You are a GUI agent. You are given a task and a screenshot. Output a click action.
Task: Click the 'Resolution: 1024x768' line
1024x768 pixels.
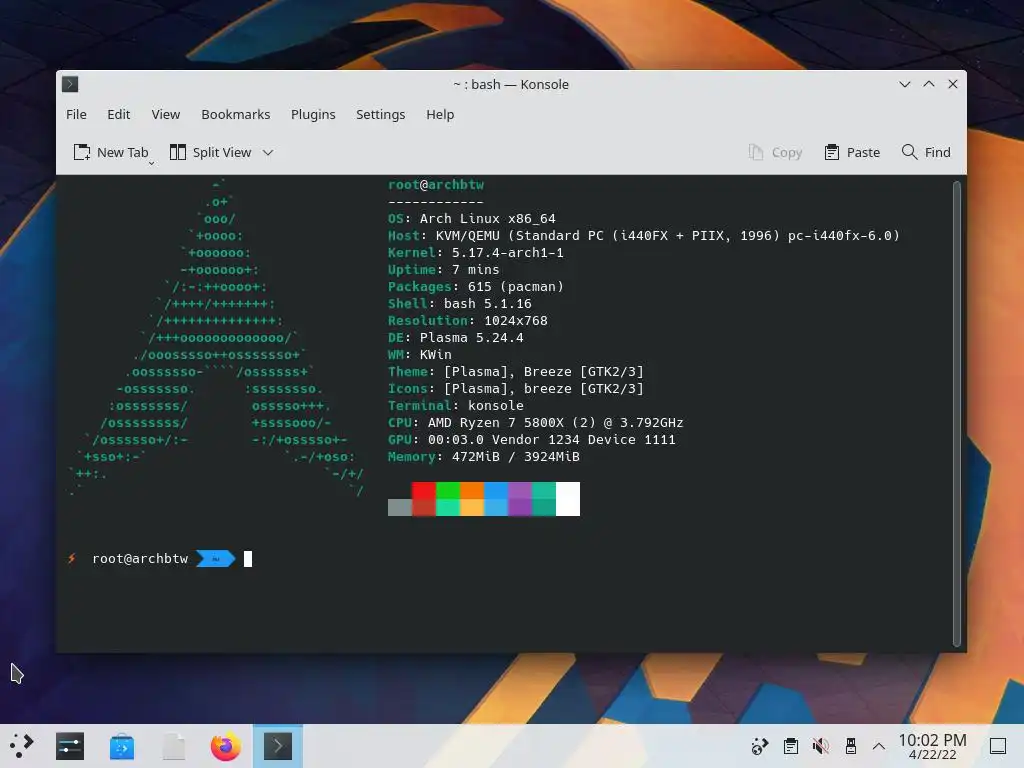click(468, 321)
